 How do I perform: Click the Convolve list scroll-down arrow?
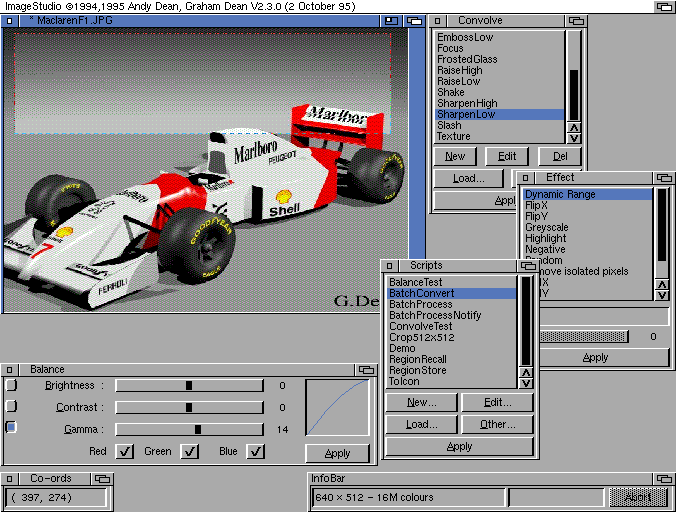(x=574, y=138)
